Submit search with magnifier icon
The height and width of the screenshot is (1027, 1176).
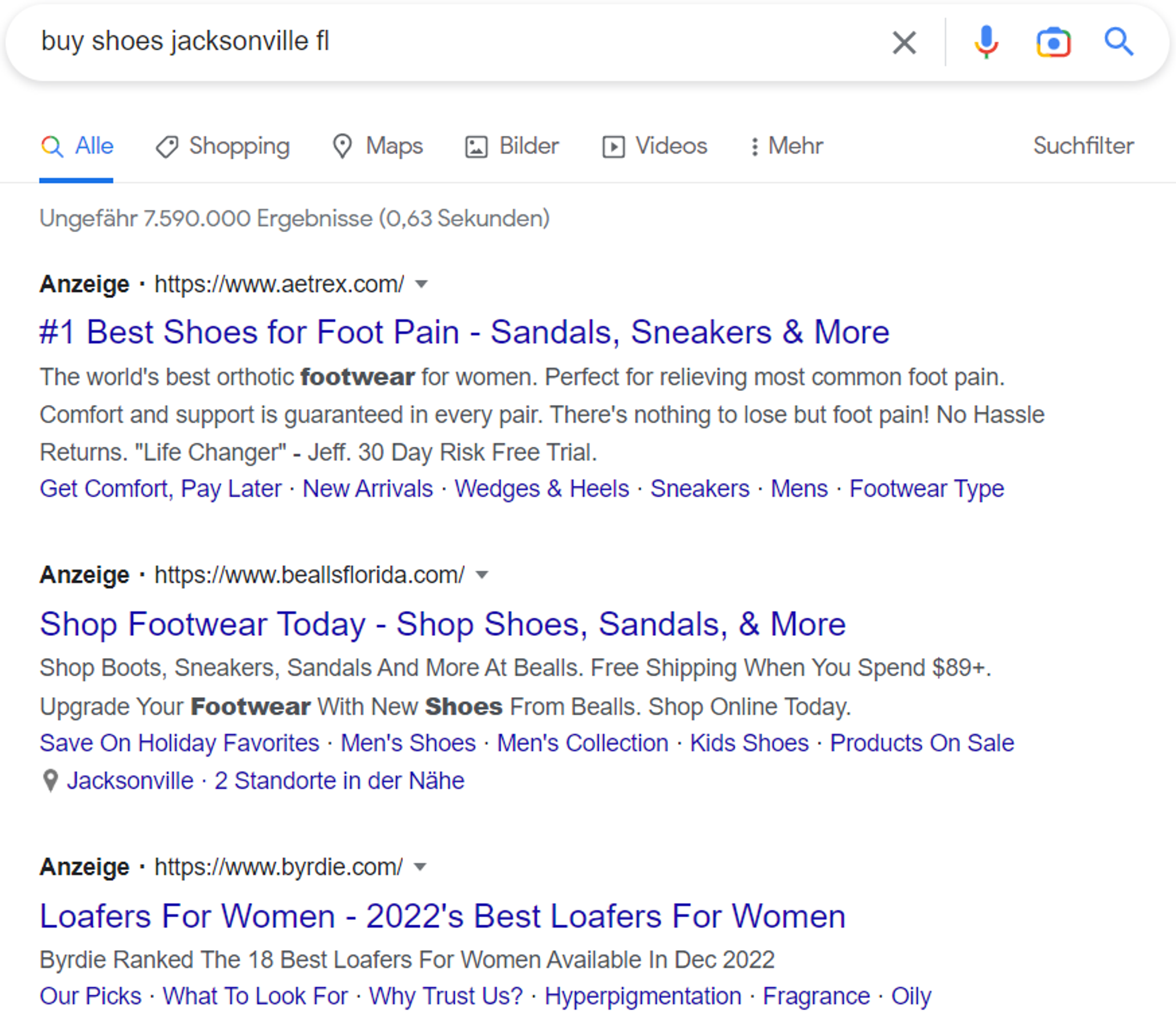coord(1118,42)
